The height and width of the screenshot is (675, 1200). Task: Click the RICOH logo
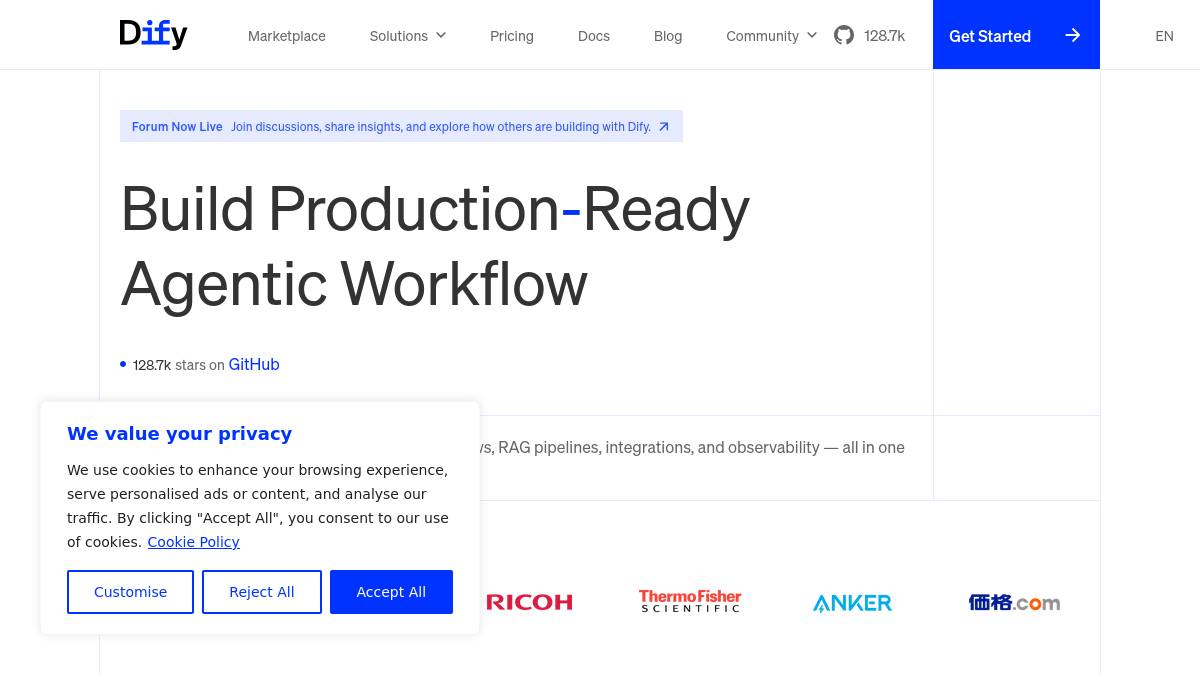pos(529,602)
